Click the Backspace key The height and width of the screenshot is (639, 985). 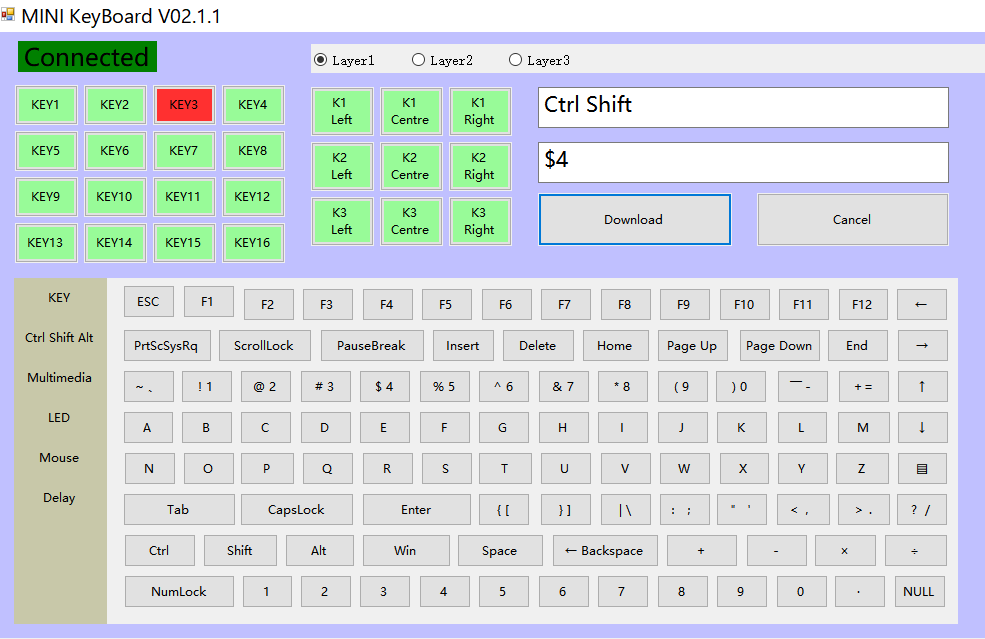[x=605, y=551]
